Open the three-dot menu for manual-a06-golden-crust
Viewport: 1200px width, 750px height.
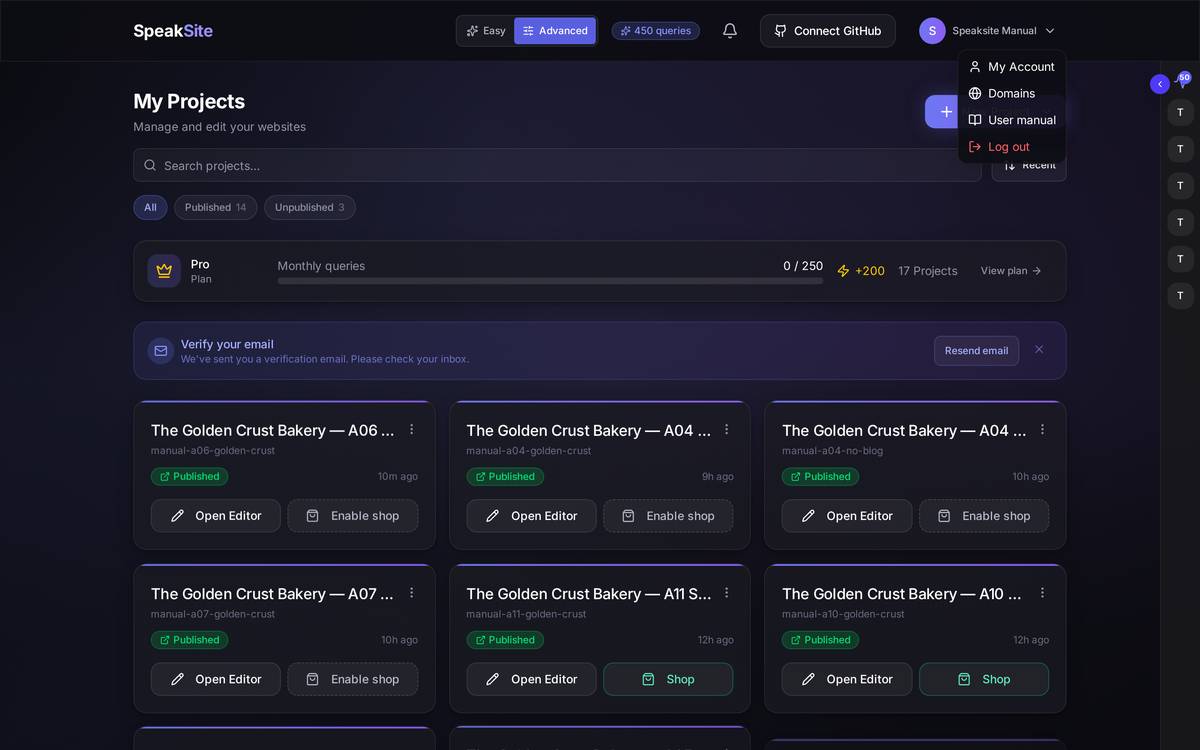click(x=411, y=430)
